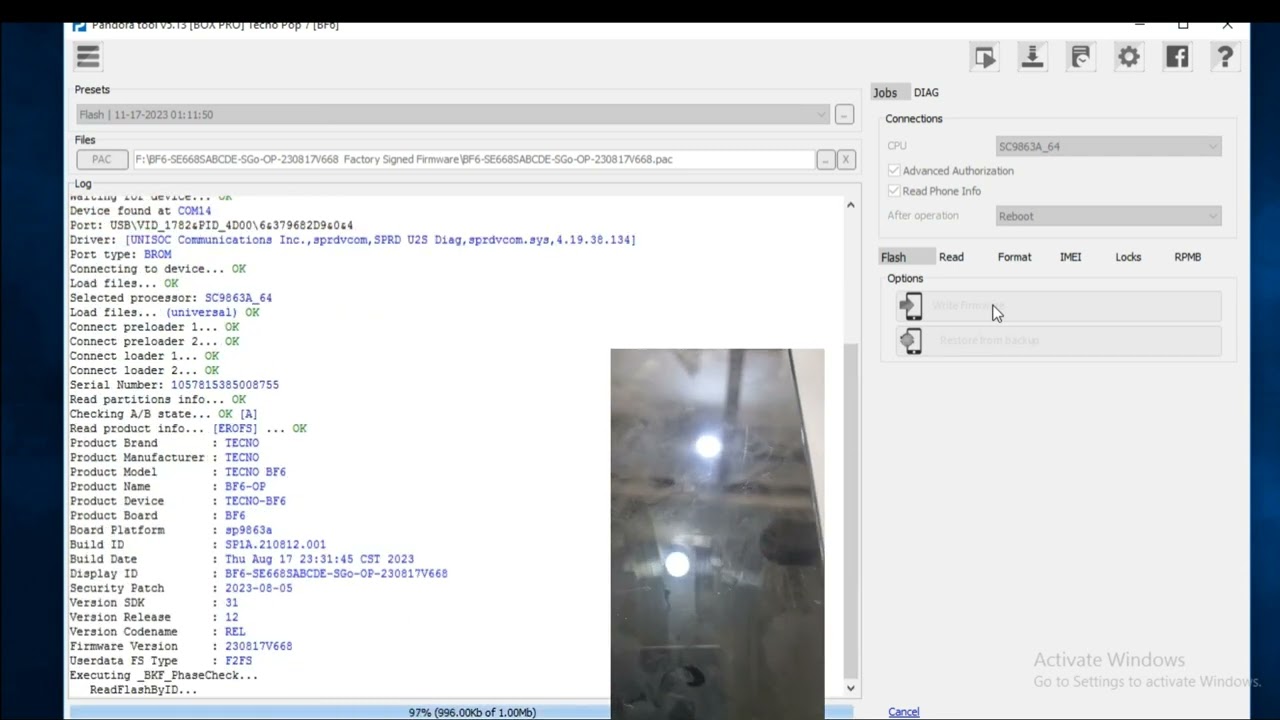Open the hamburger main menu
The width and height of the screenshot is (1280, 720).
coord(88,57)
